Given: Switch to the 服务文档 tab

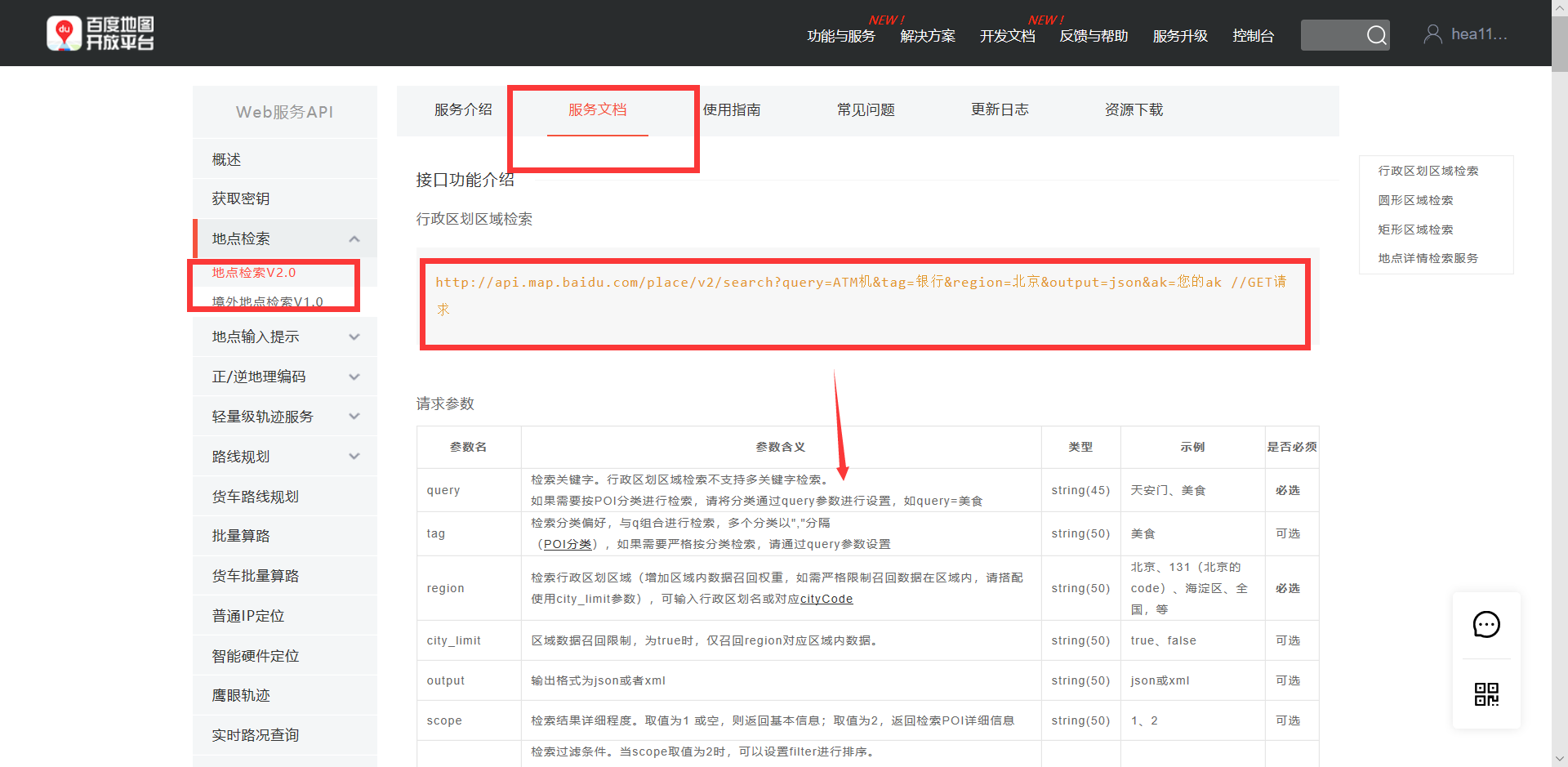Looking at the screenshot, I should coord(598,109).
